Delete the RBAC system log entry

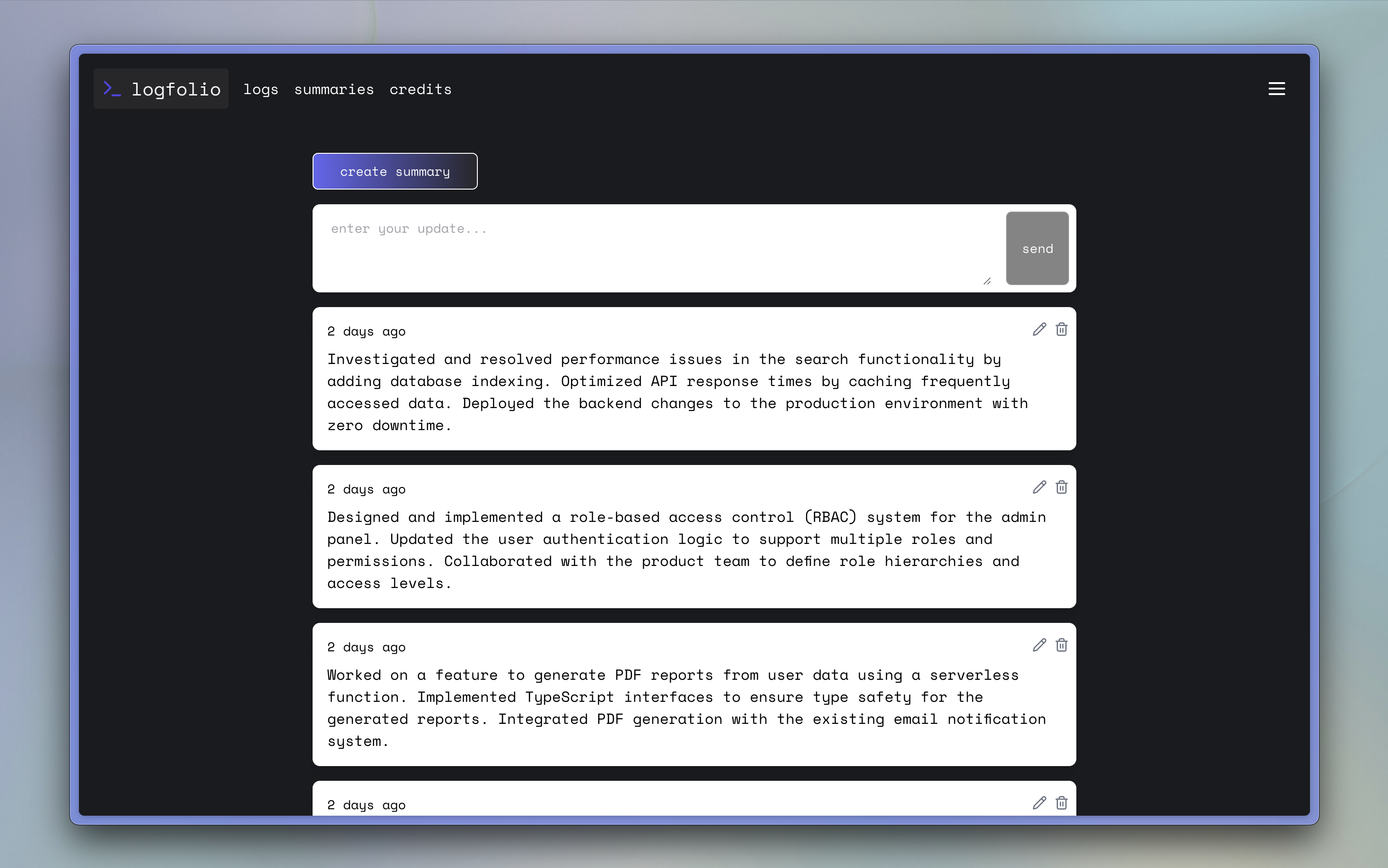coord(1061,487)
